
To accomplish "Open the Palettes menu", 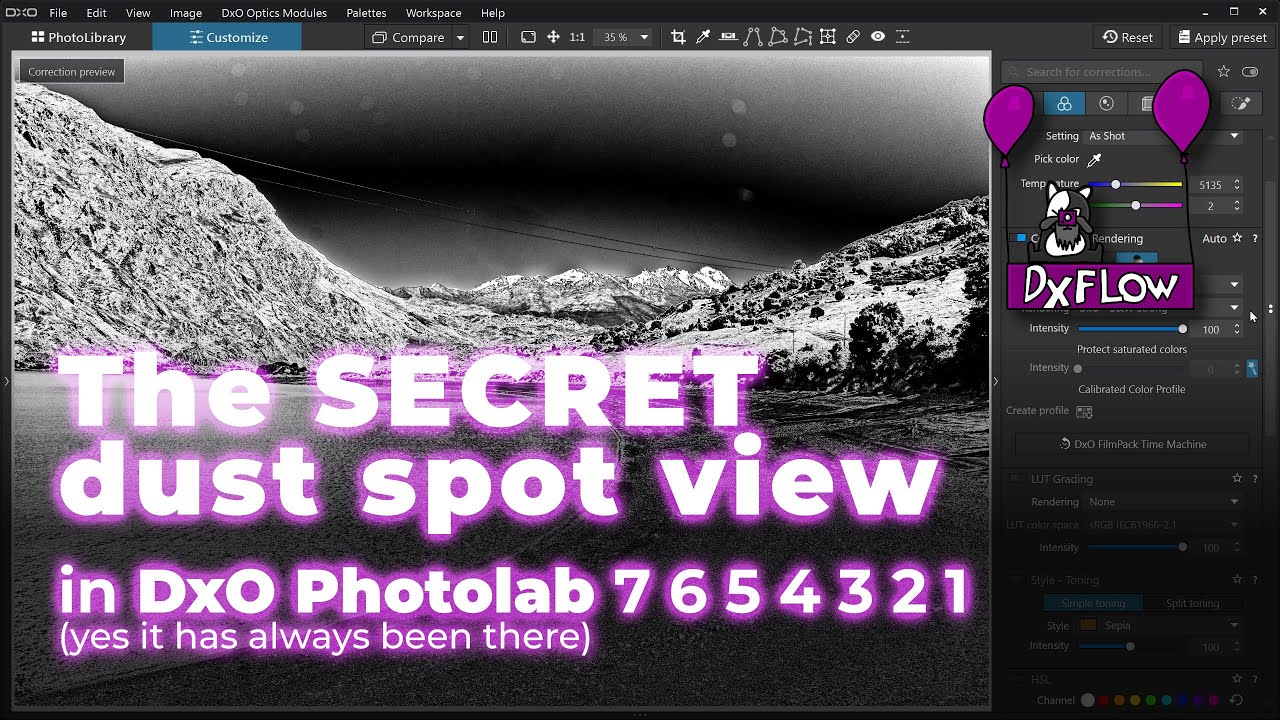I will [x=368, y=13].
